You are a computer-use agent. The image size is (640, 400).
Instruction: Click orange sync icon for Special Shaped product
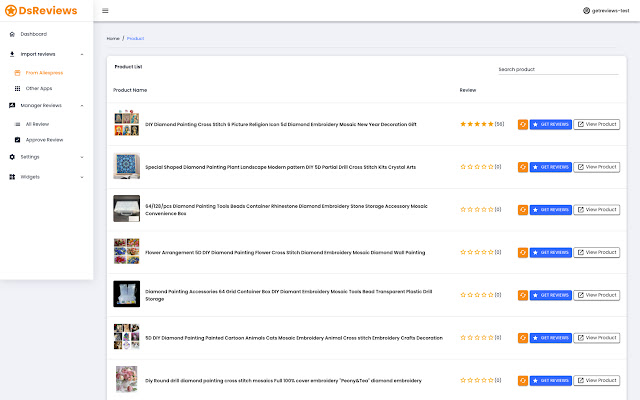point(522,167)
